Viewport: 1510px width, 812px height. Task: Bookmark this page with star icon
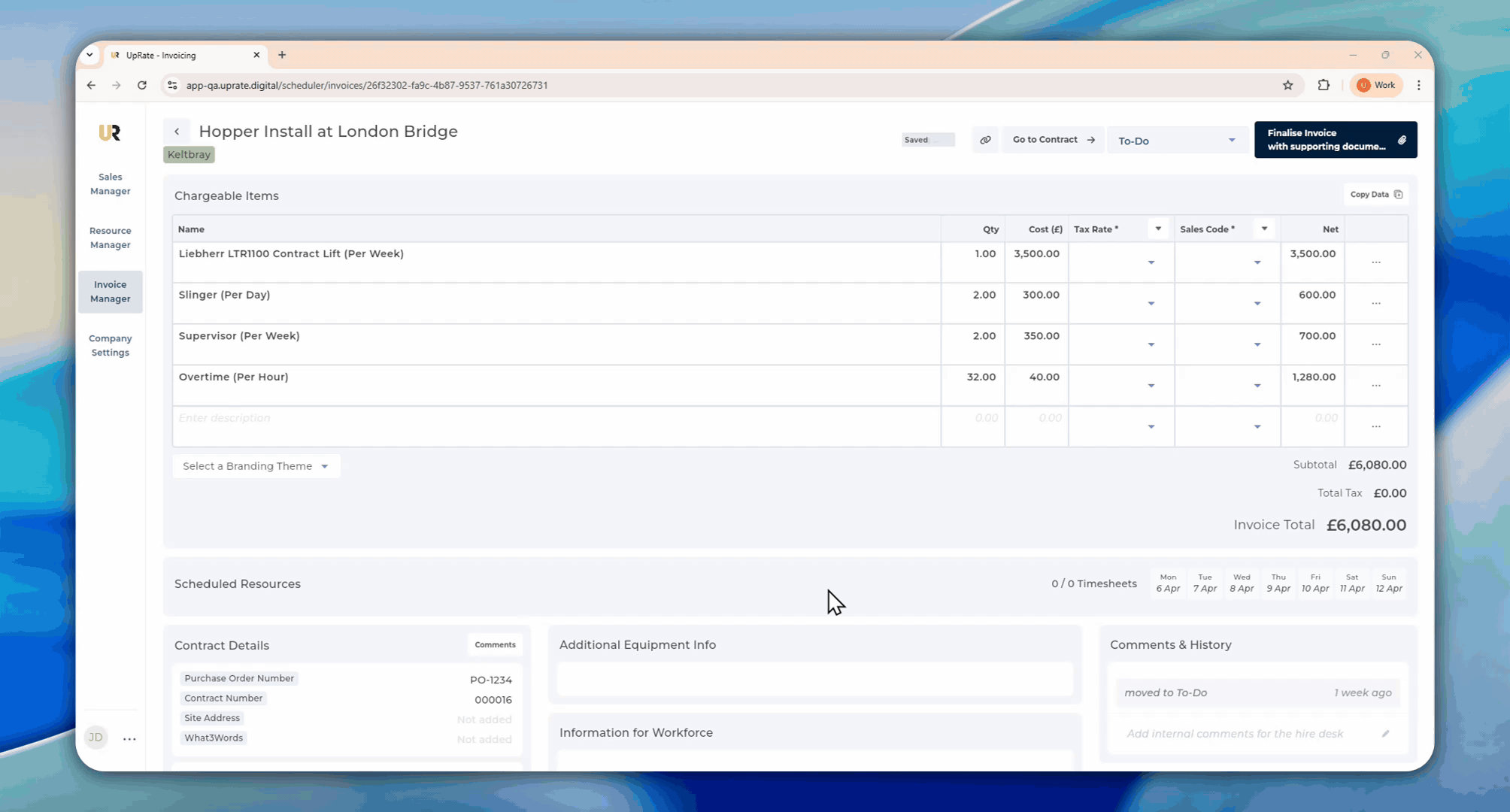click(1287, 86)
